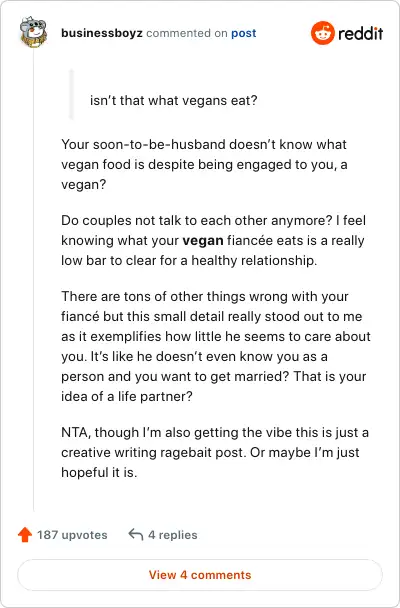Click the paragraph starting 'Your soon-to-be-husband'
This screenshot has width=400, height=608.
(x=204, y=164)
